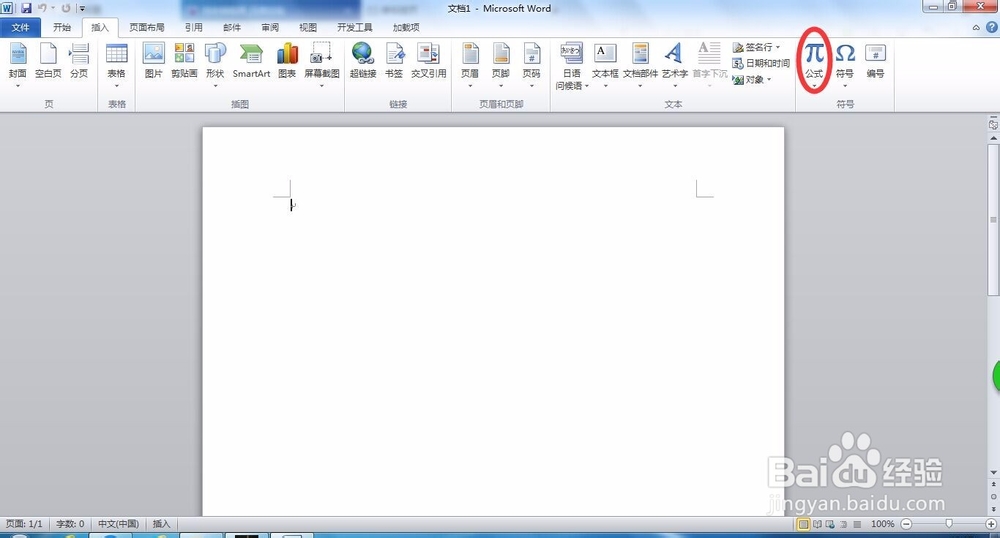Undo the last action
Image resolution: width=1000 pixels, height=538 pixels.
(x=42, y=8)
